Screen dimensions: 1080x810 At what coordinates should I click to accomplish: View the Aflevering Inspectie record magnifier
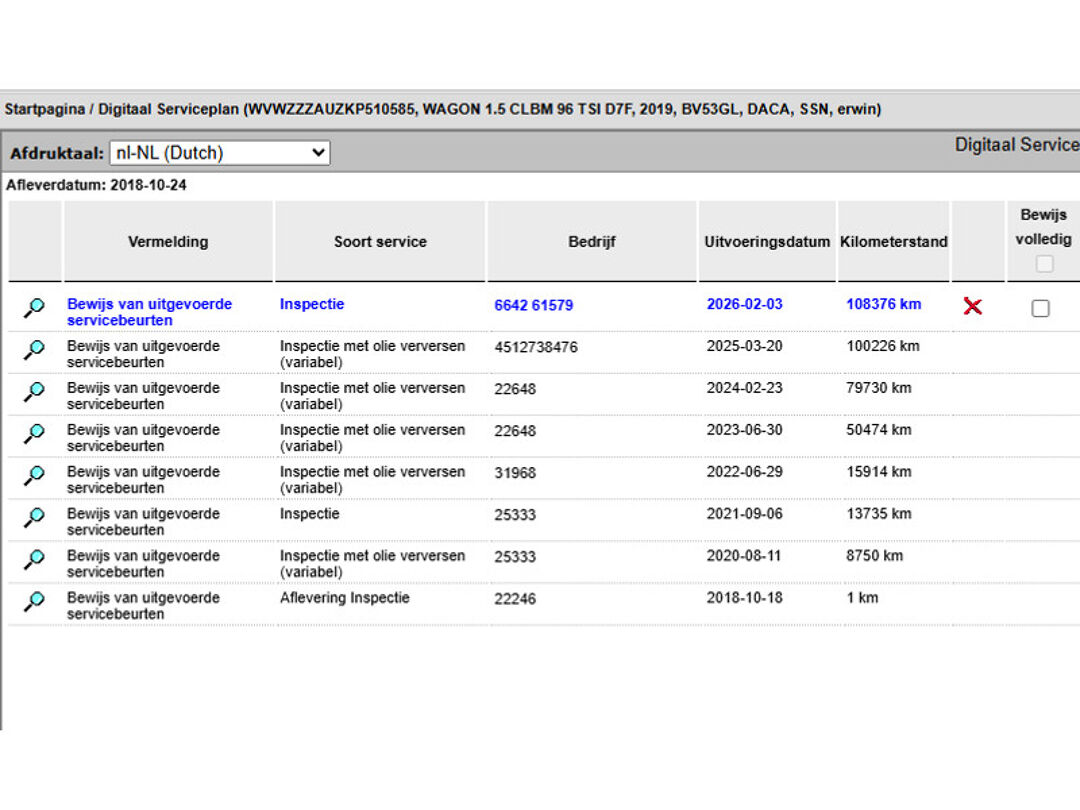[34, 602]
